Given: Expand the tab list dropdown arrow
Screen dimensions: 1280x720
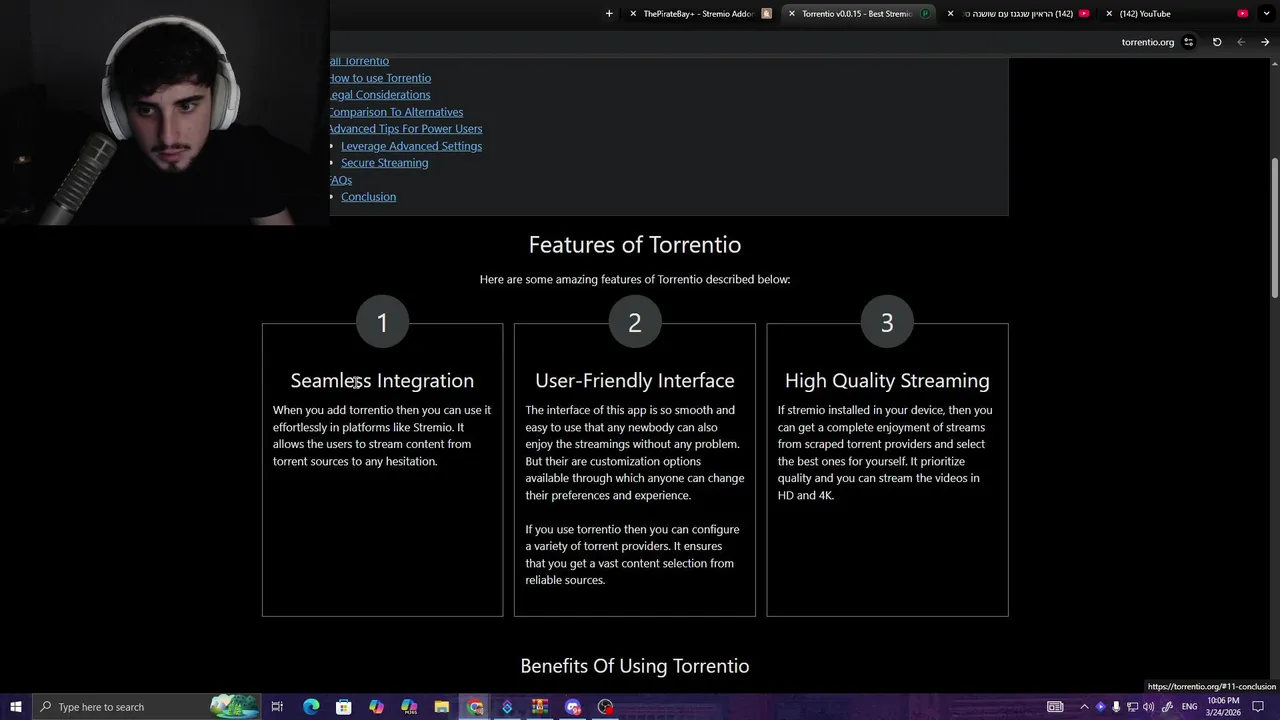Looking at the screenshot, I should click(1266, 14).
